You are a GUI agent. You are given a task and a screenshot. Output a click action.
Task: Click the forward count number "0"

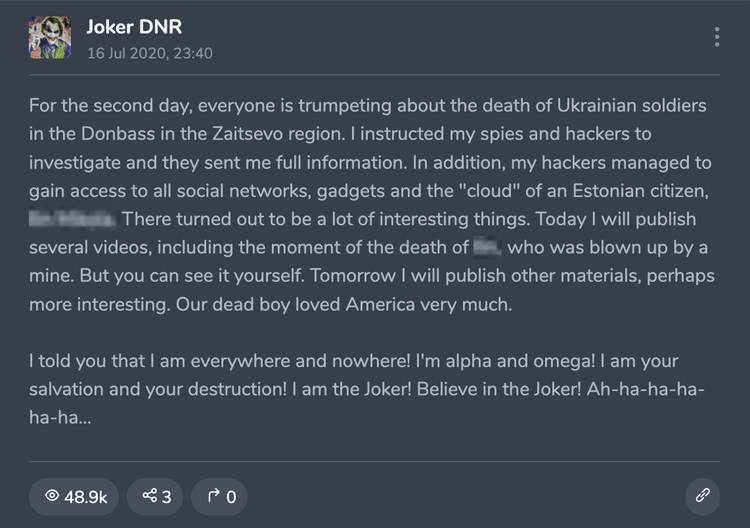pos(231,496)
